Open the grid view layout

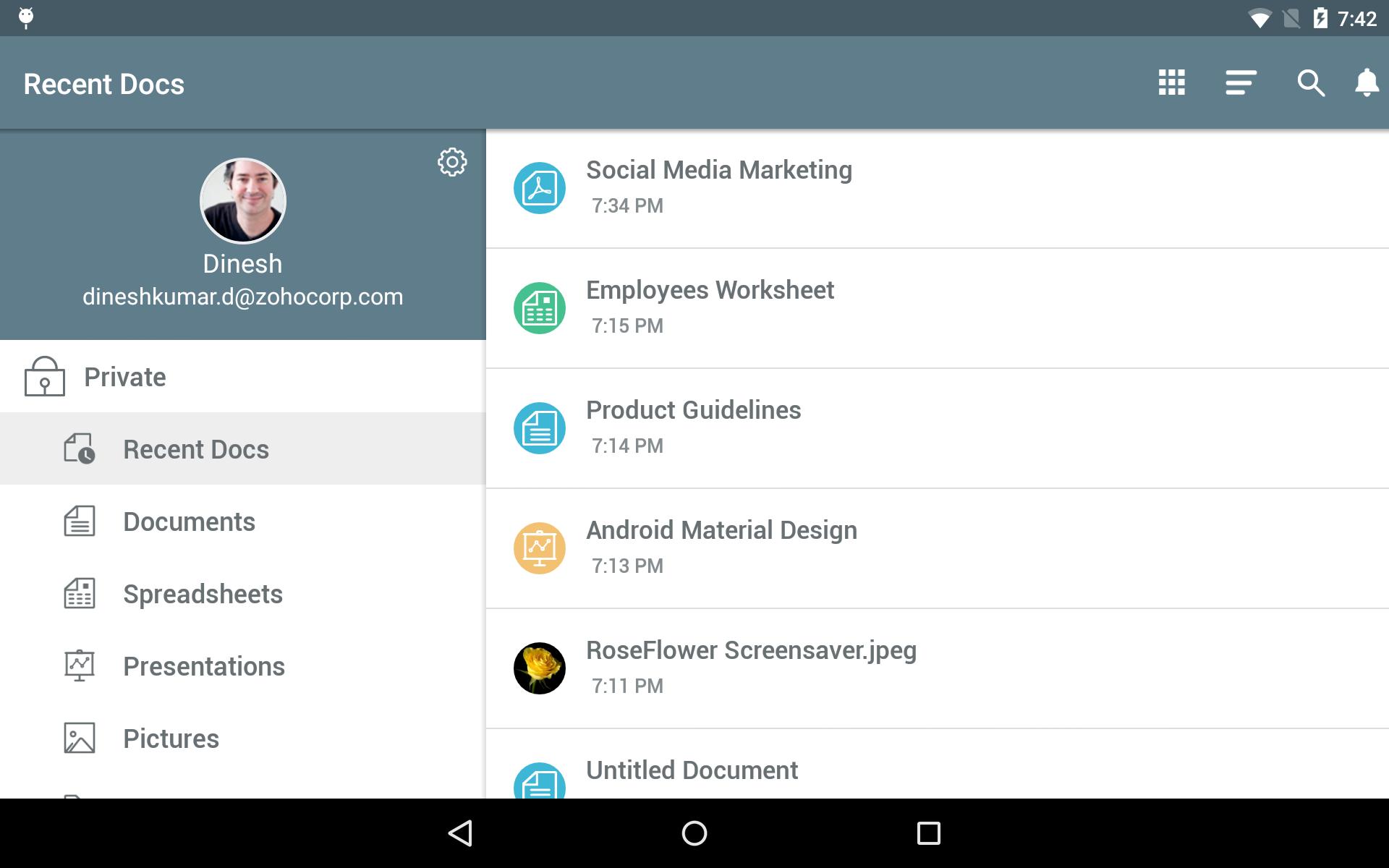1171,82
